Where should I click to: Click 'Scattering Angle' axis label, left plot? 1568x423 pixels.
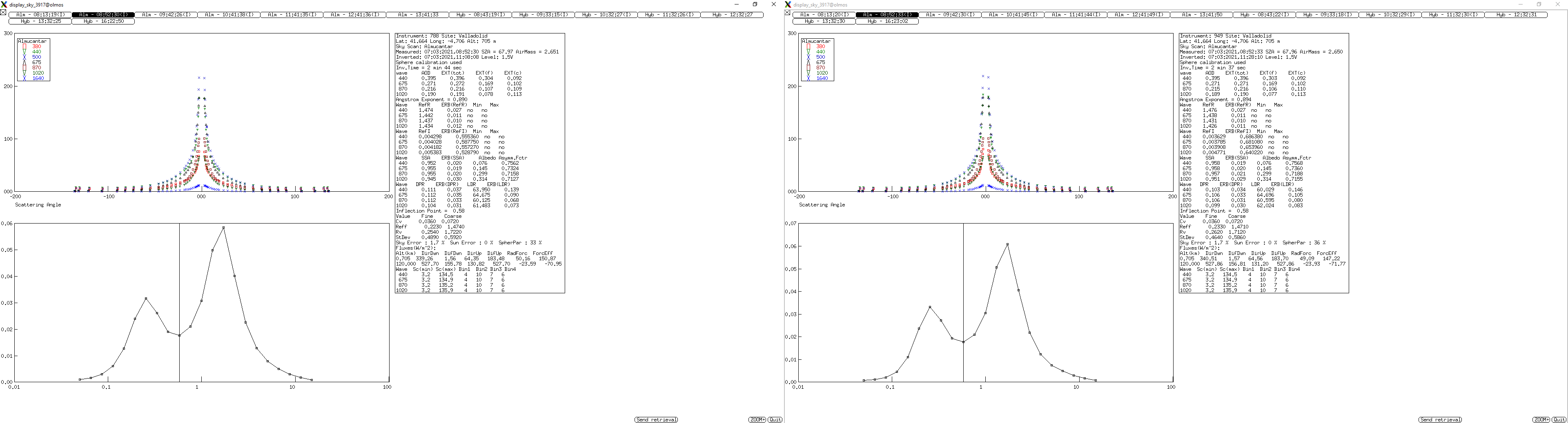[x=38, y=205]
